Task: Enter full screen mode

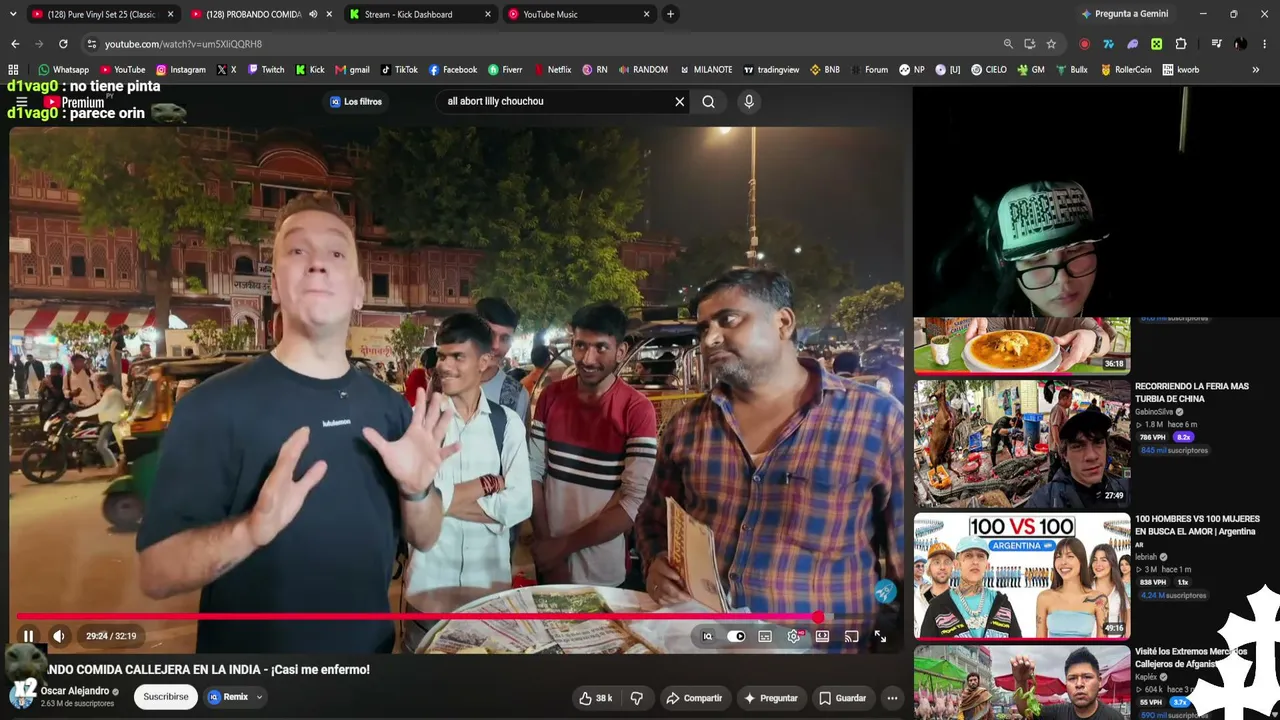Action: (x=880, y=636)
